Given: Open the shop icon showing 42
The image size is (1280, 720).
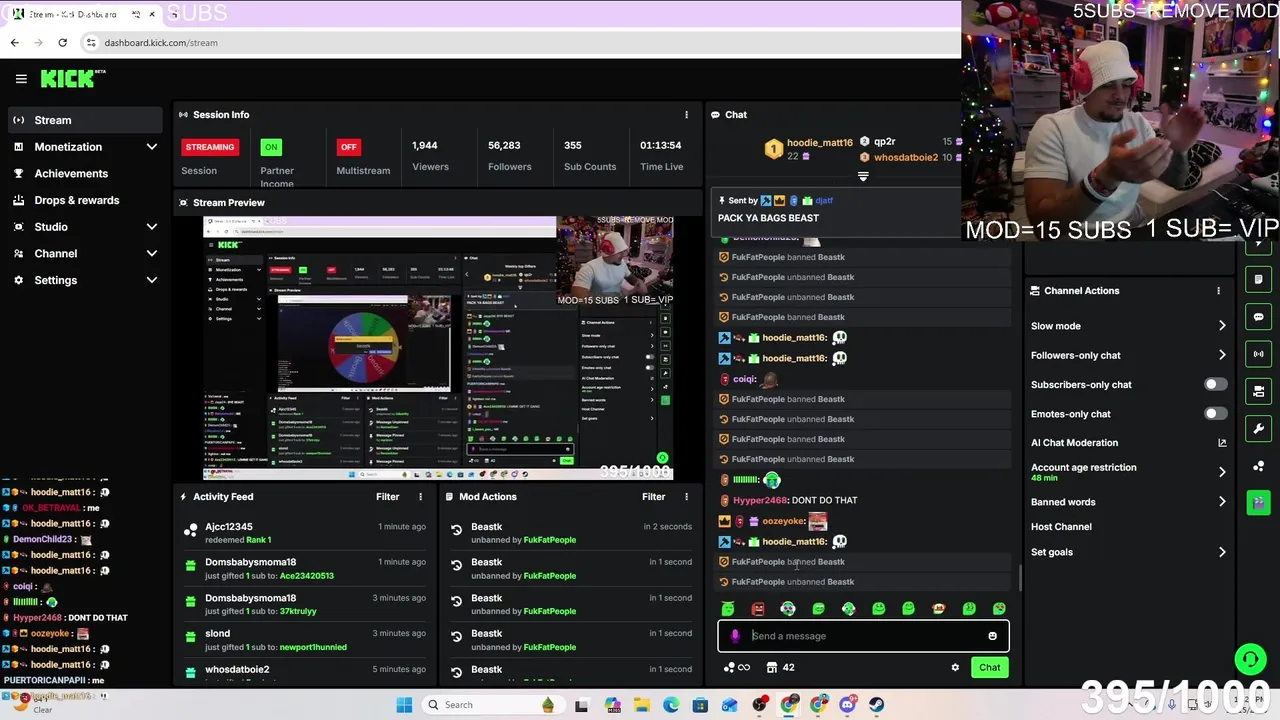Looking at the screenshot, I should coord(781,667).
